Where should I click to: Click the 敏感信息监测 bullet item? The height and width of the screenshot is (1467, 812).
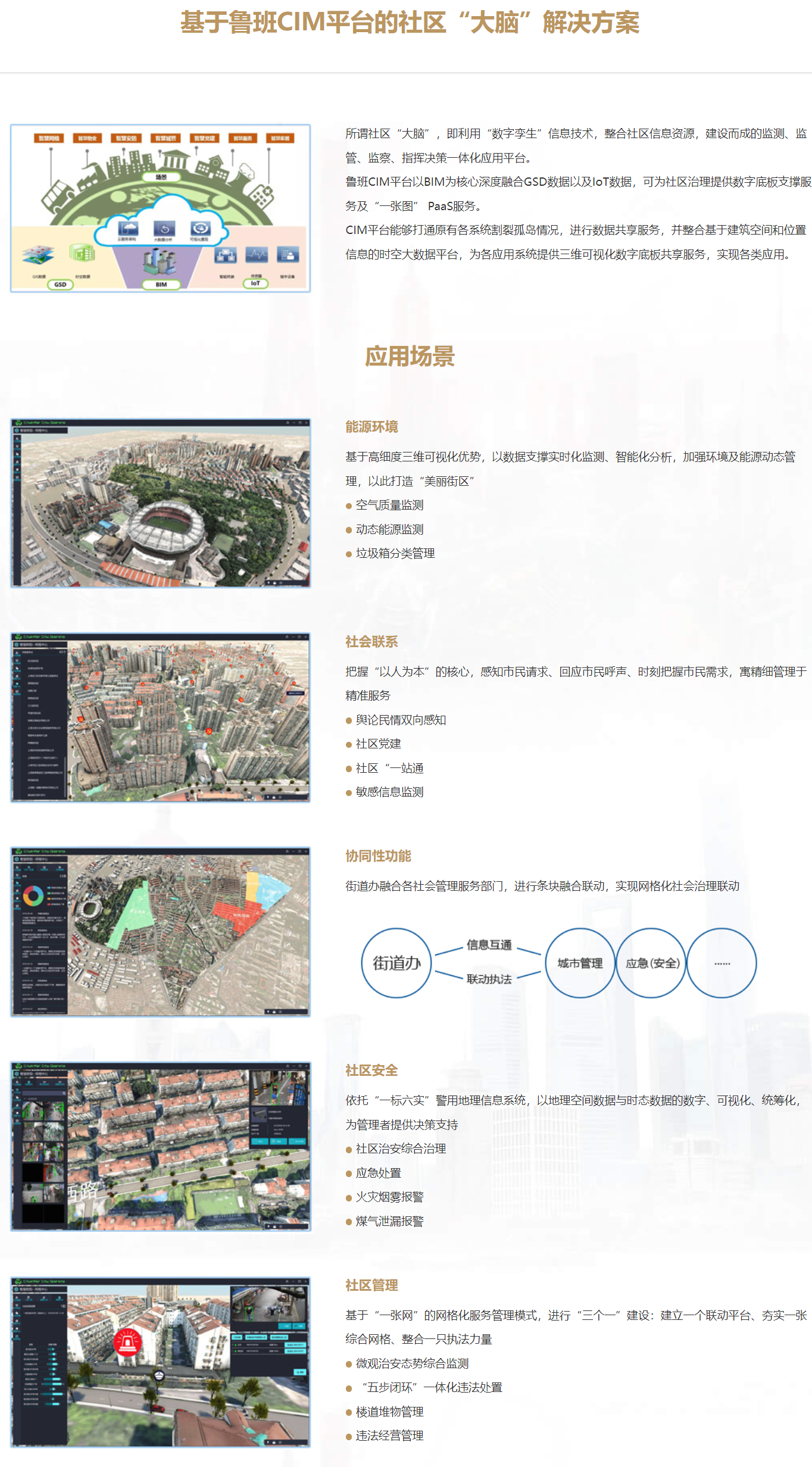pos(385,792)
